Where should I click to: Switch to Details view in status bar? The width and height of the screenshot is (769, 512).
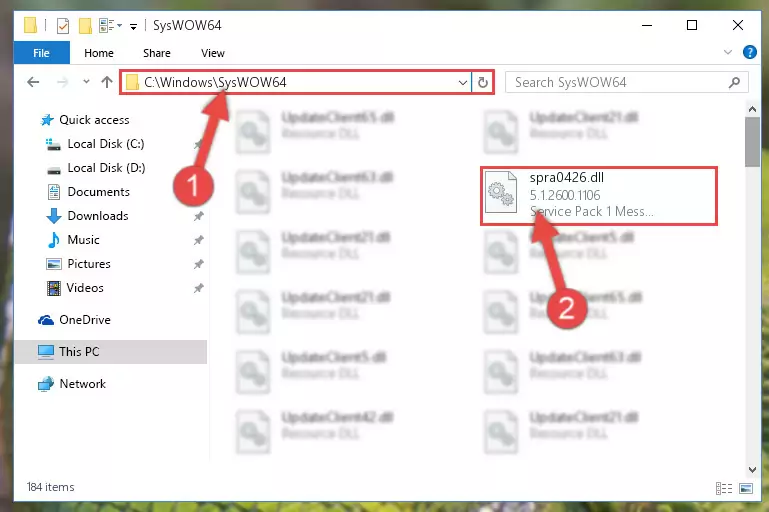tap(724, 488)
